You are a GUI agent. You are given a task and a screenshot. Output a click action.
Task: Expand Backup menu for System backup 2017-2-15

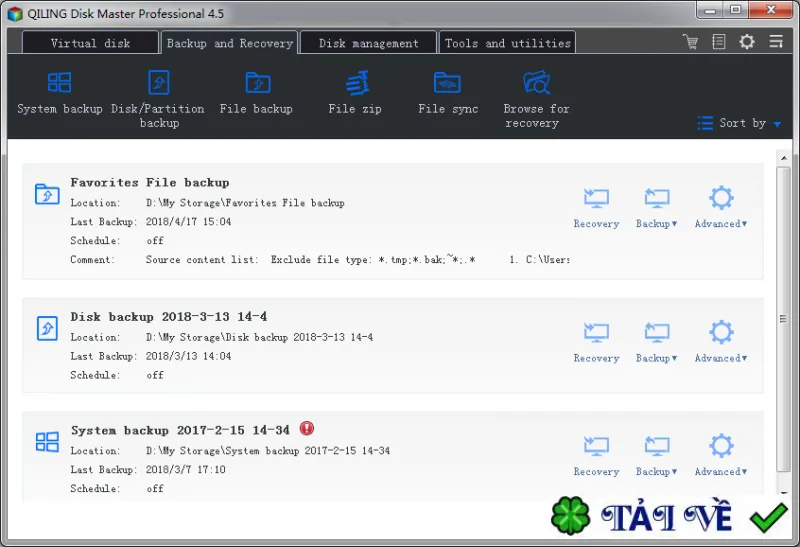[656, 456]
